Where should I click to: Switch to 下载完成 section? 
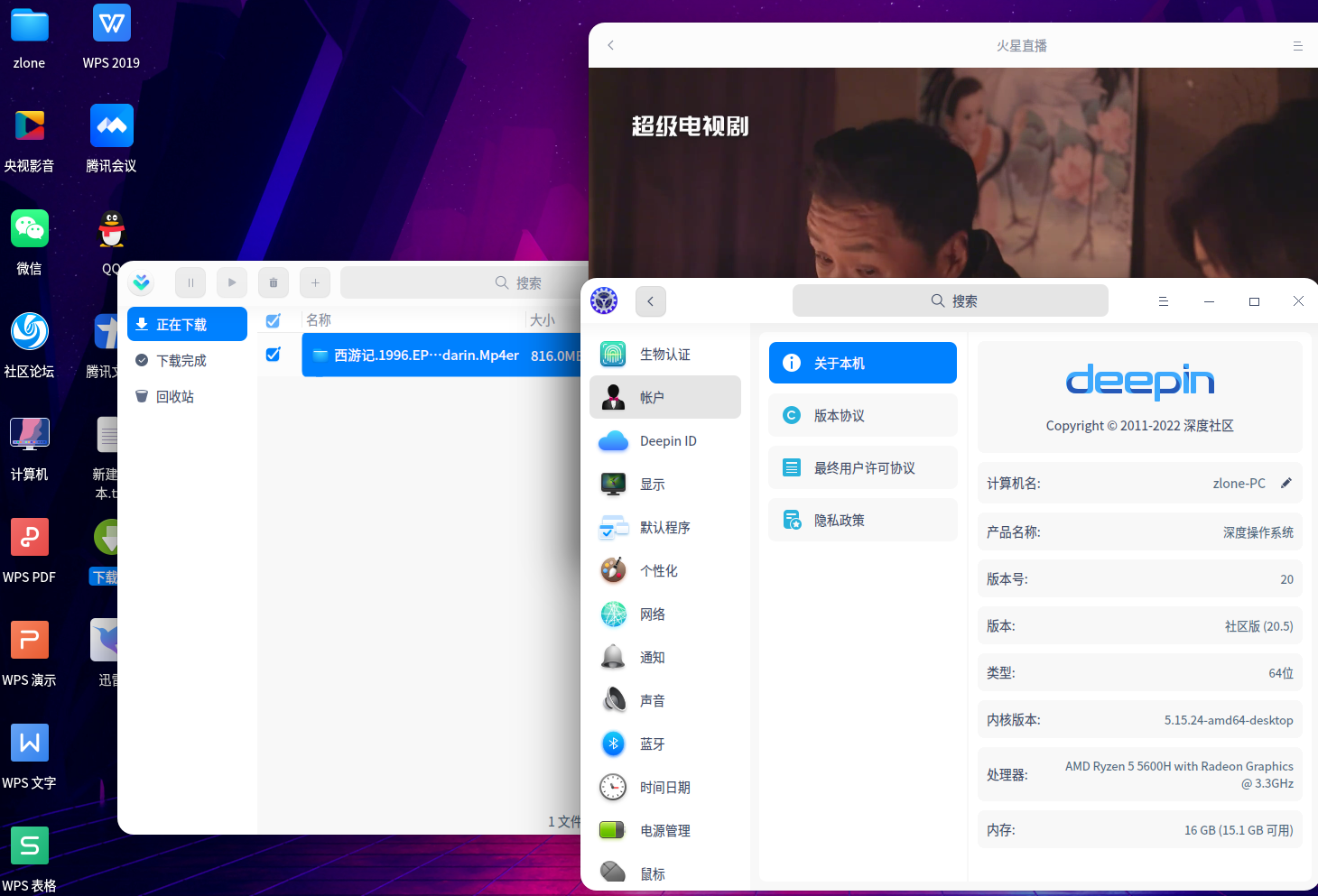181,360
